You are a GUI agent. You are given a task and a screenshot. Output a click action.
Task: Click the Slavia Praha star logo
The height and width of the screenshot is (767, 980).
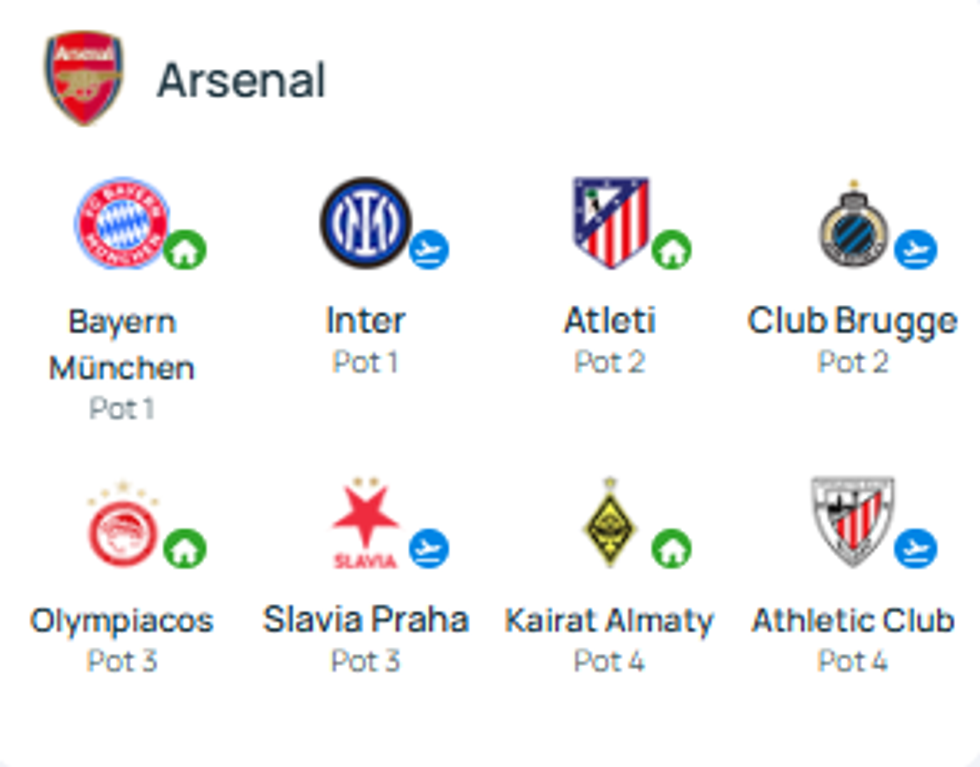pyautogui.click(x=365, y=524)
